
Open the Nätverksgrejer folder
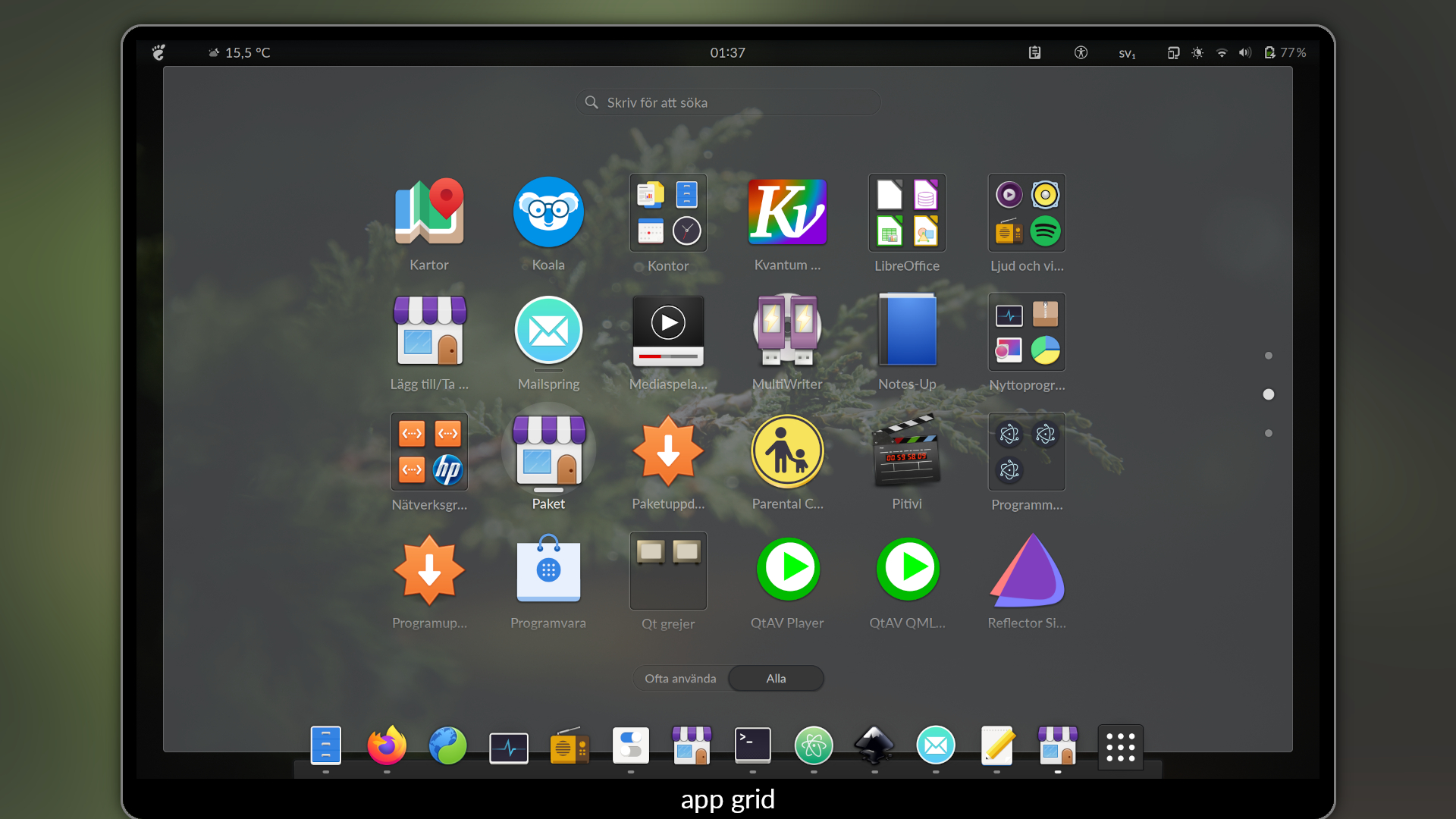click(x=429, y=452)
